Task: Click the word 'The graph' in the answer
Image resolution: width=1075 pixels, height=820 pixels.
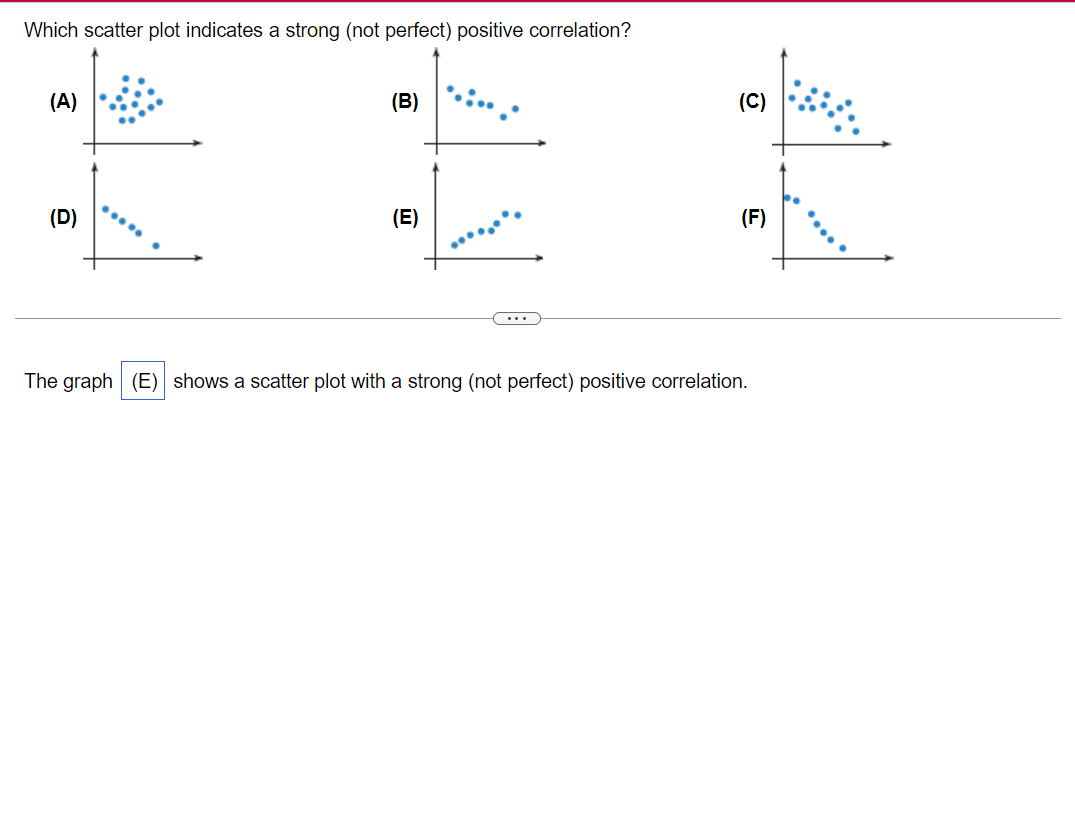Action: (x=68, y=381)
